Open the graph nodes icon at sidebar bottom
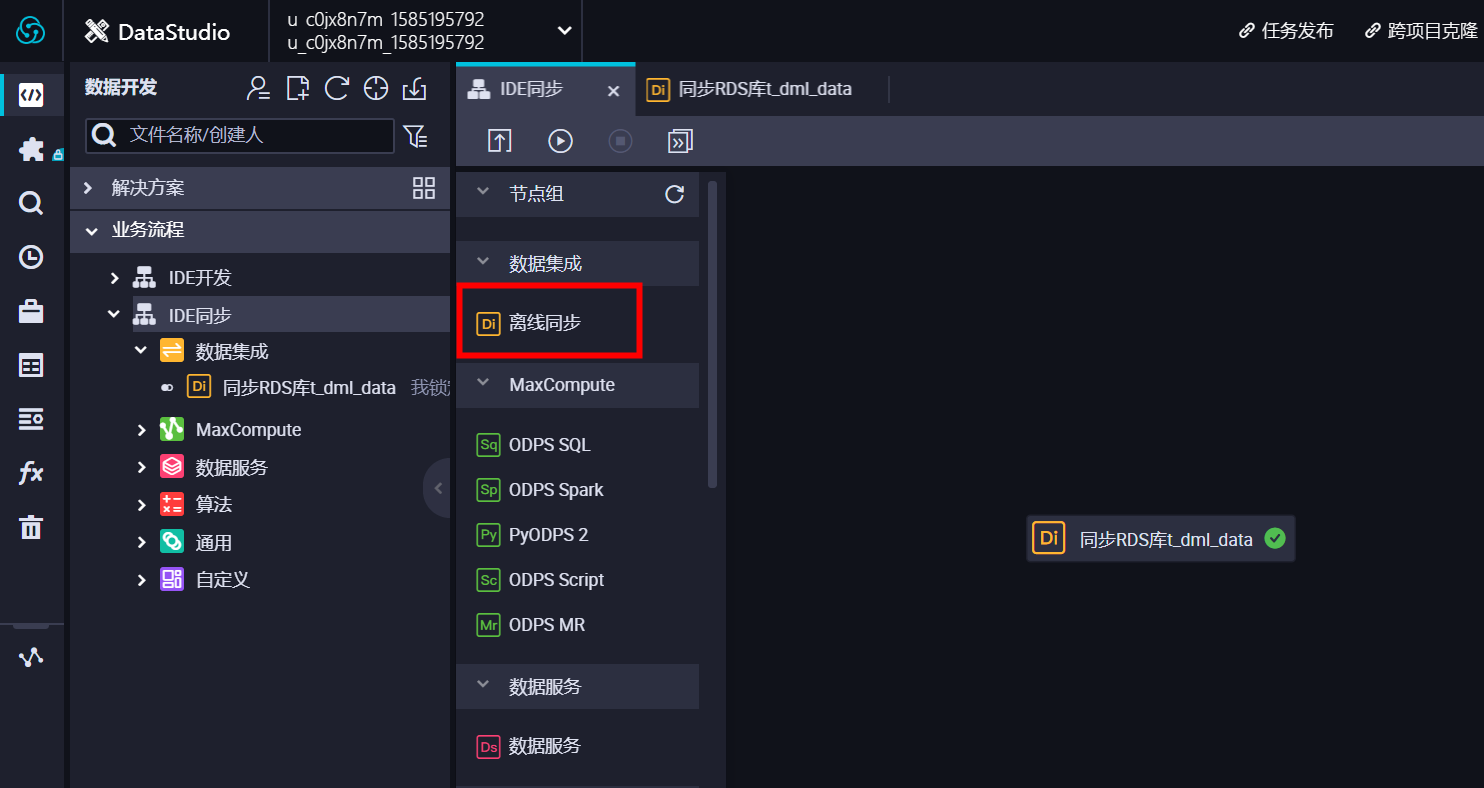 tap(31, 657)
